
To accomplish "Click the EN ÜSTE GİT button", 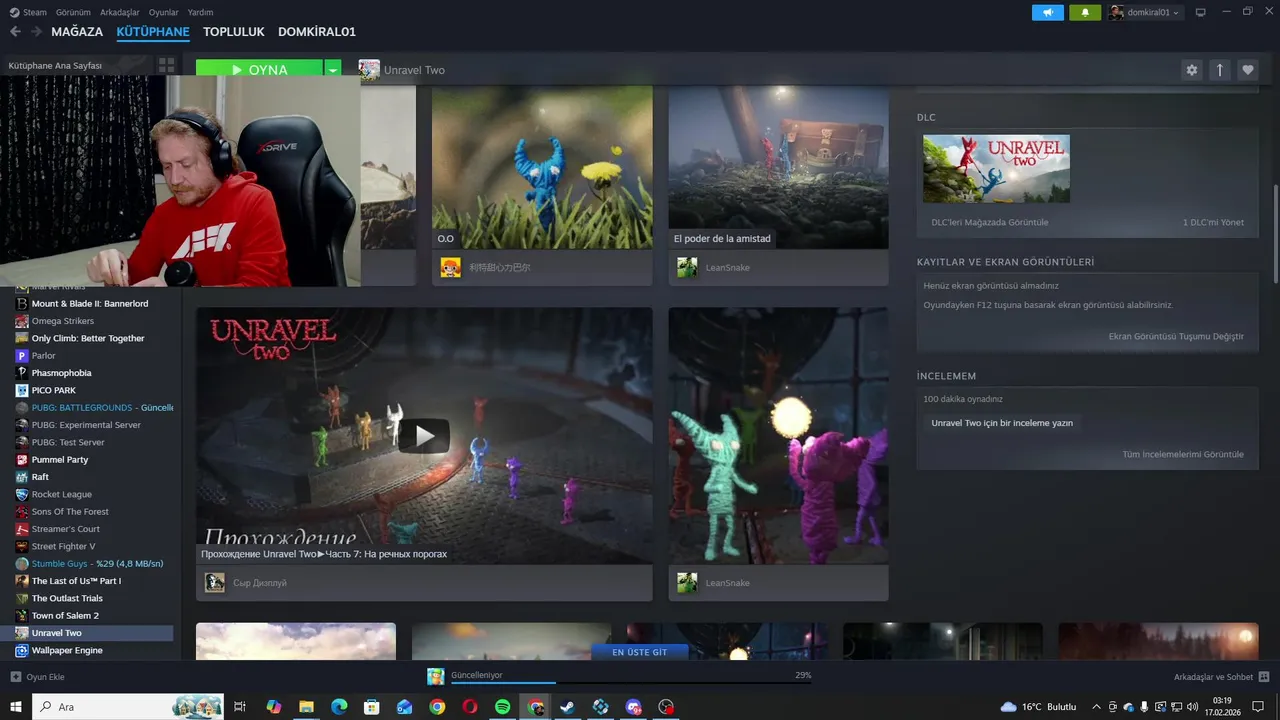I will (x=639, y=652).
